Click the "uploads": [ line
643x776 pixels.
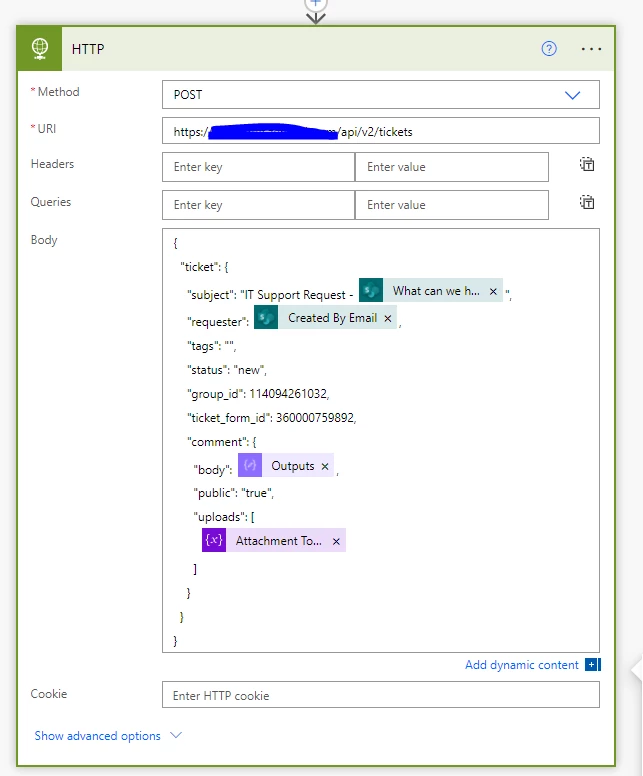(224, 517)
